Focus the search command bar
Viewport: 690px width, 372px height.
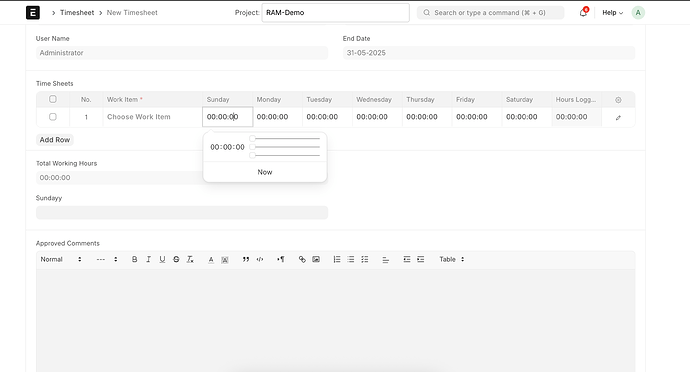coord(490,13)
